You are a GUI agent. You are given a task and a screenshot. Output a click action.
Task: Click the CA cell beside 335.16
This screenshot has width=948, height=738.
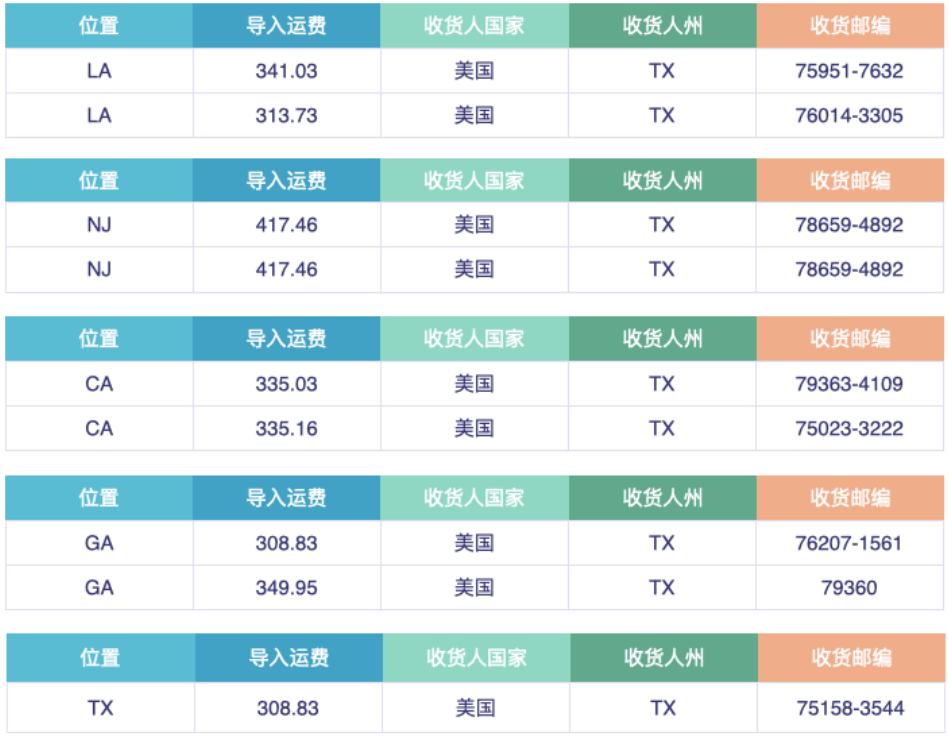coord(99,428)
